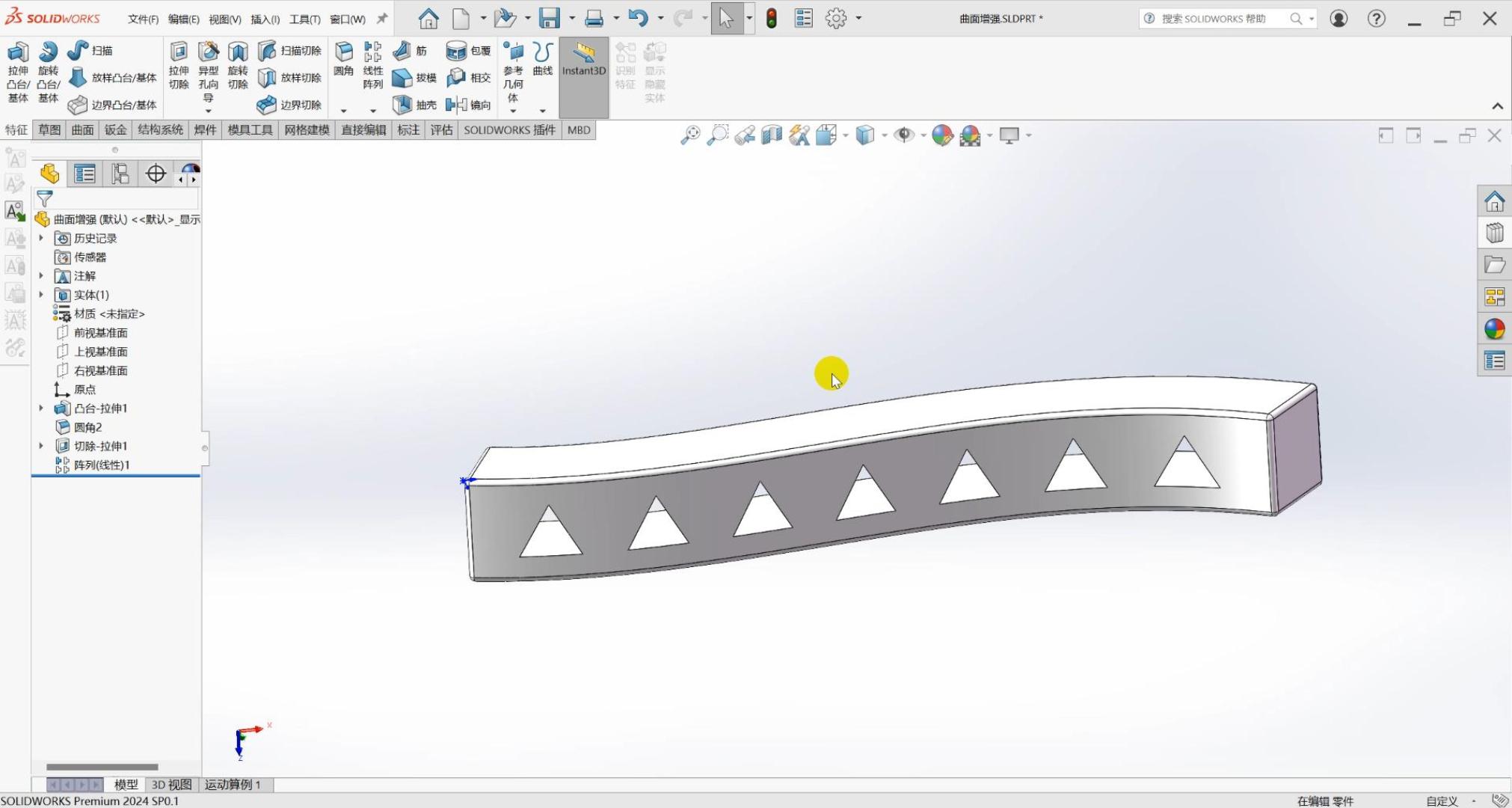
Task: Switch to the 曲面 (Surfaces) ribbon tab
Action: click(x=82, y=130)
